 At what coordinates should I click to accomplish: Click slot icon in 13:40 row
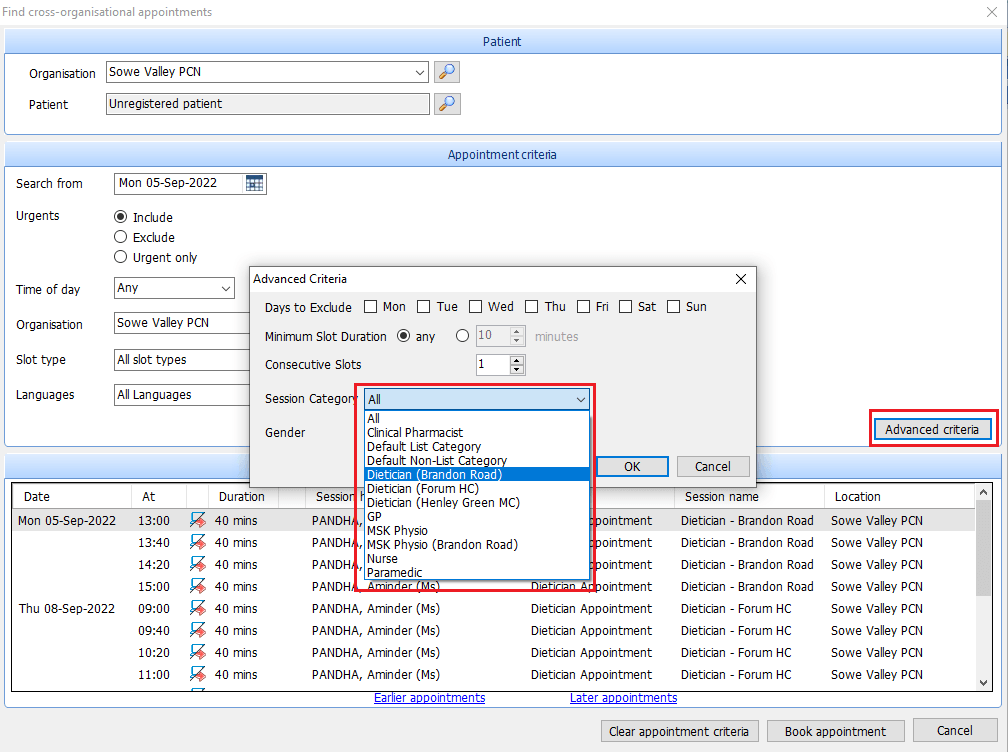pyautogui.click(x=198, y=542)
